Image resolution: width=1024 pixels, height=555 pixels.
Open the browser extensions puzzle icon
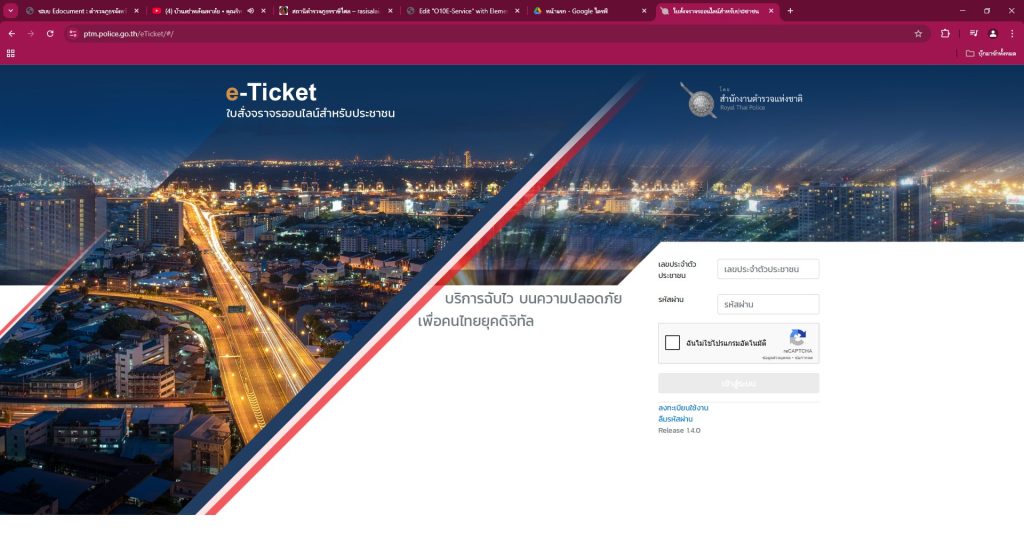pyautogui.click(x=945, y=33)
